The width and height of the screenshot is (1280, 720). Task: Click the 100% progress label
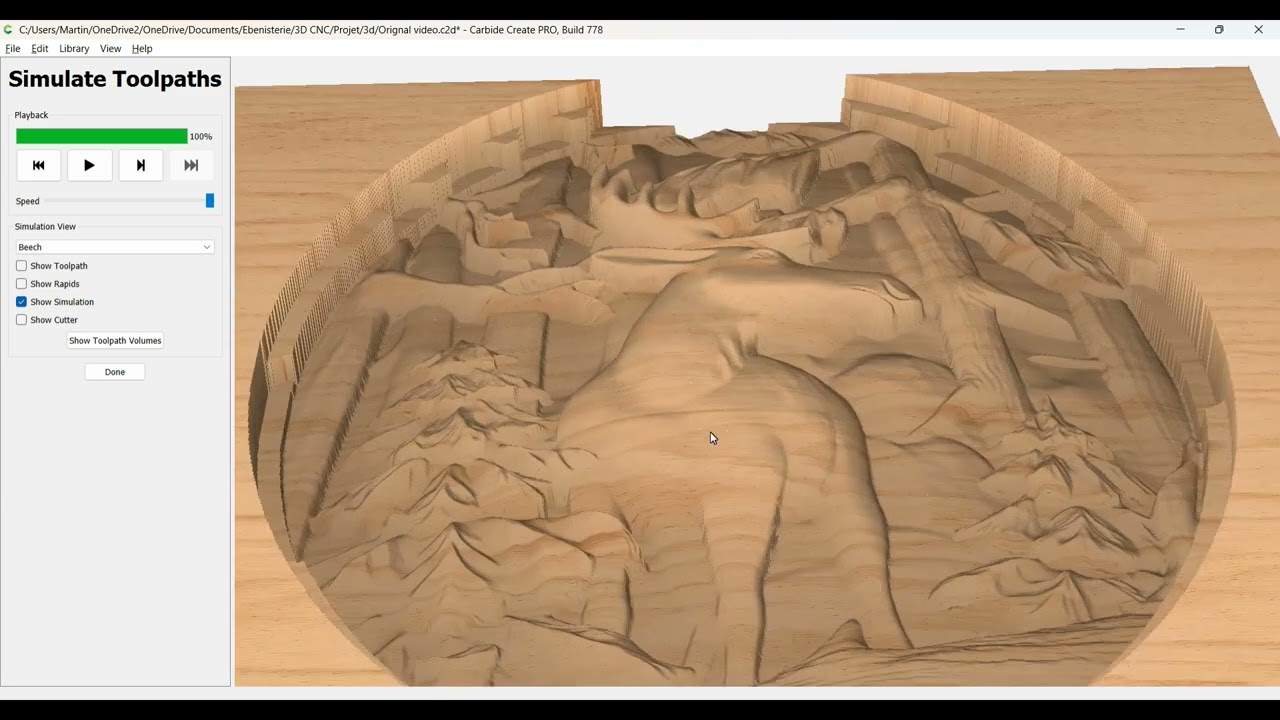click(201, 137)
